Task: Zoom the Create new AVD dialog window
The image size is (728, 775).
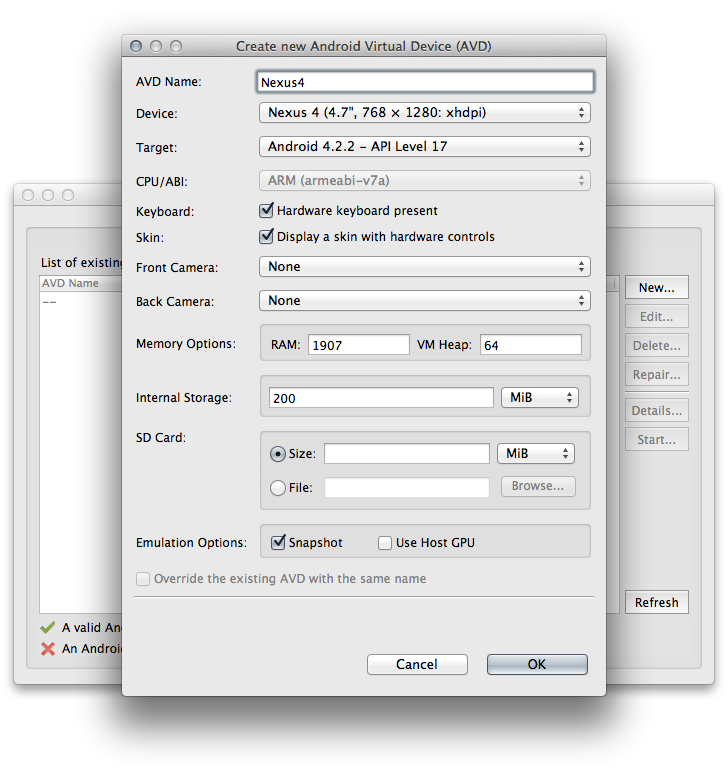Action: (x=176, y=46)
